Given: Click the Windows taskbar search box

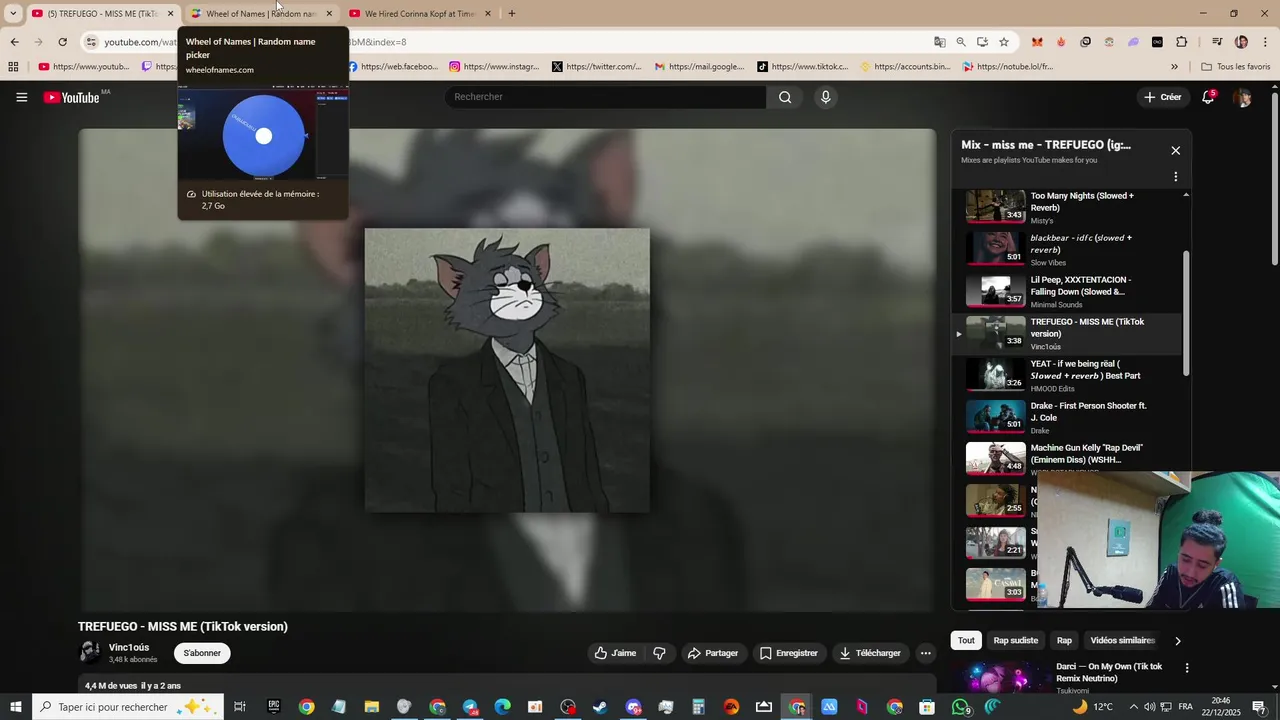Looking at the screenshot, I should 127,707.
